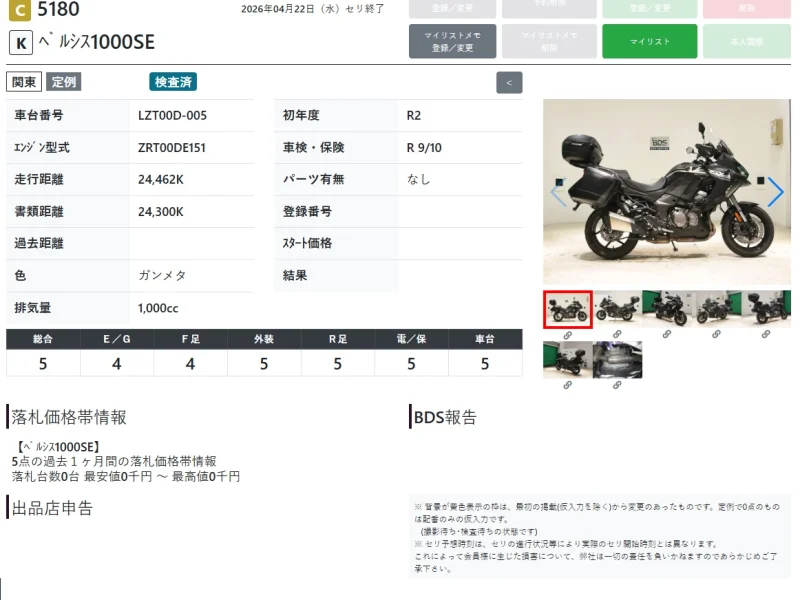Click the 'F足' score column header
The height and width of the screenshot is (600, 800).
tap(190, 339)
